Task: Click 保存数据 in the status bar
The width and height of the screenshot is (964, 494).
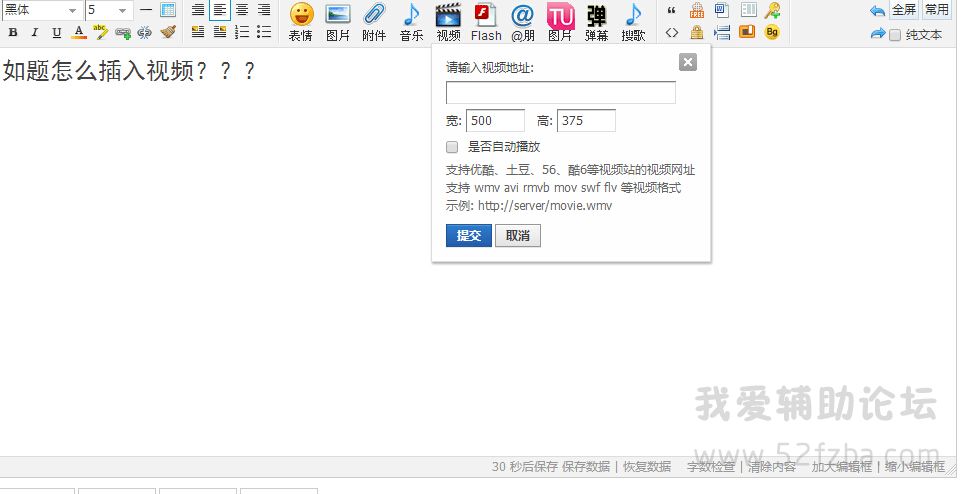Action: [586, 467]
